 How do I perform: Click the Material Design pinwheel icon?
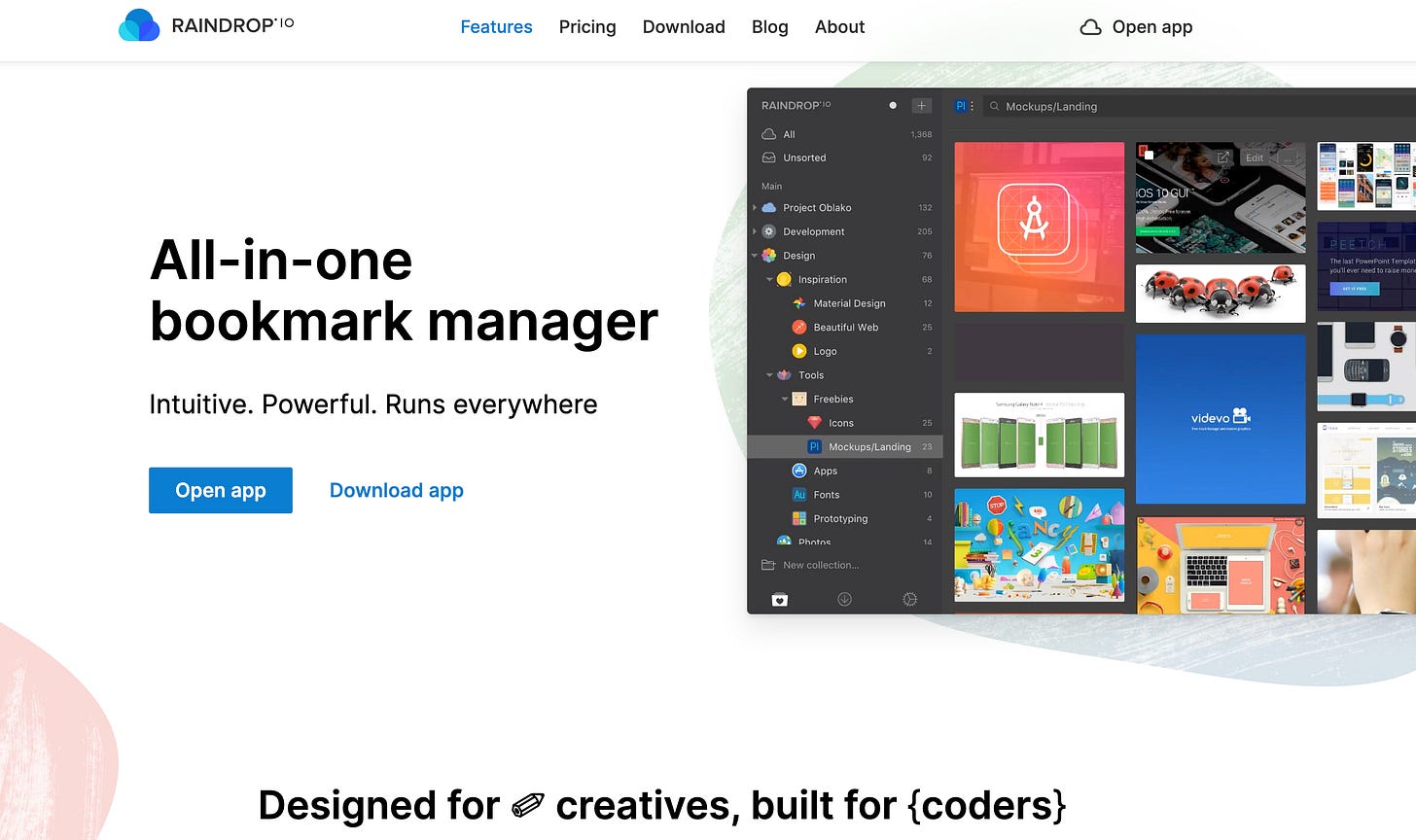click(x=799, y=303)
